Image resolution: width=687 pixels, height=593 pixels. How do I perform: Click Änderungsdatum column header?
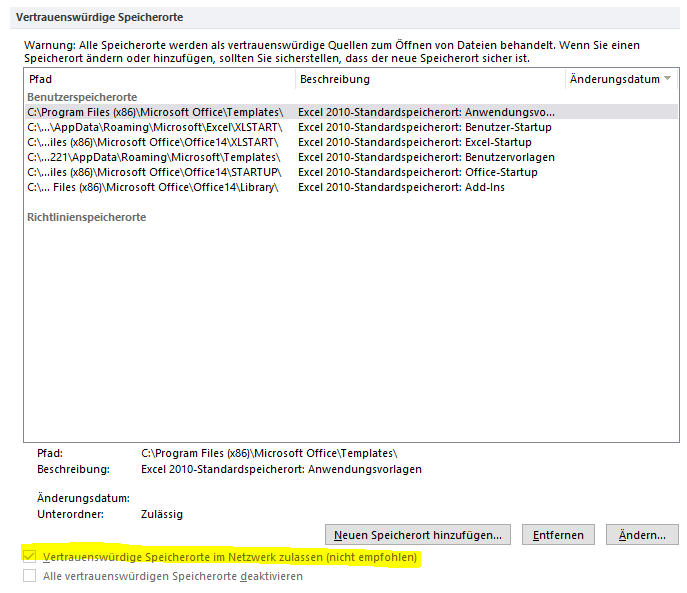pos(621,79)
